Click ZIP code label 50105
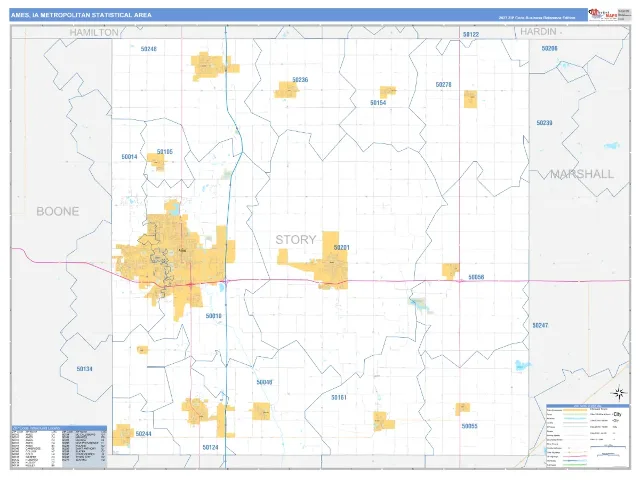 coord(164,152)
